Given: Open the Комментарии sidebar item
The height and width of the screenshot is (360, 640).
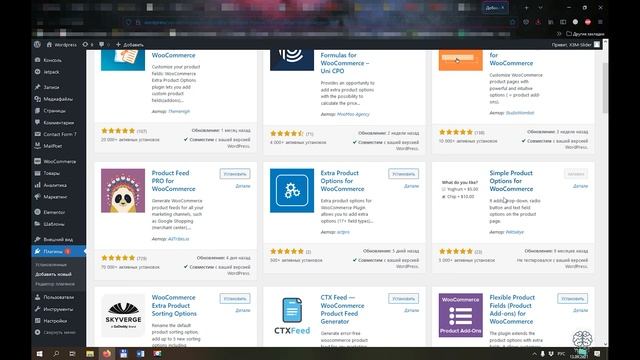Looking at the screenshot, I should 58,122.
